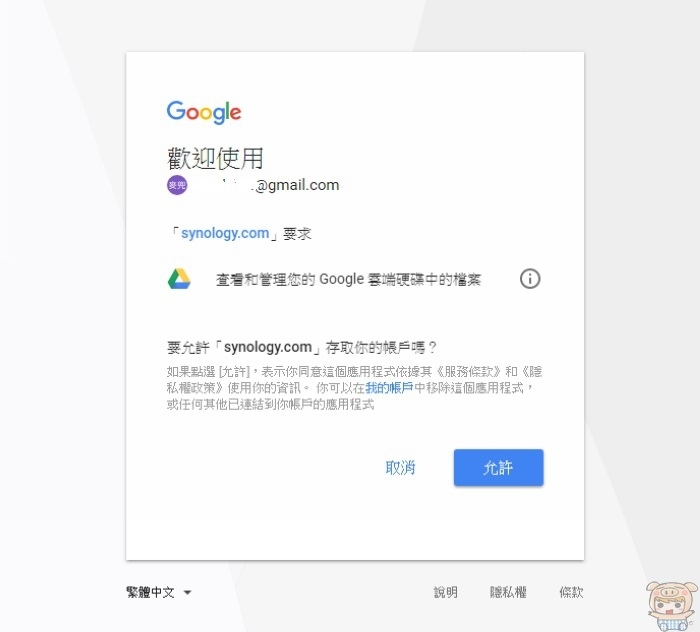The height and width of the screenshot is (632, 700).
Task: Open the 隱私權 footer link
Action: [508, 593]
